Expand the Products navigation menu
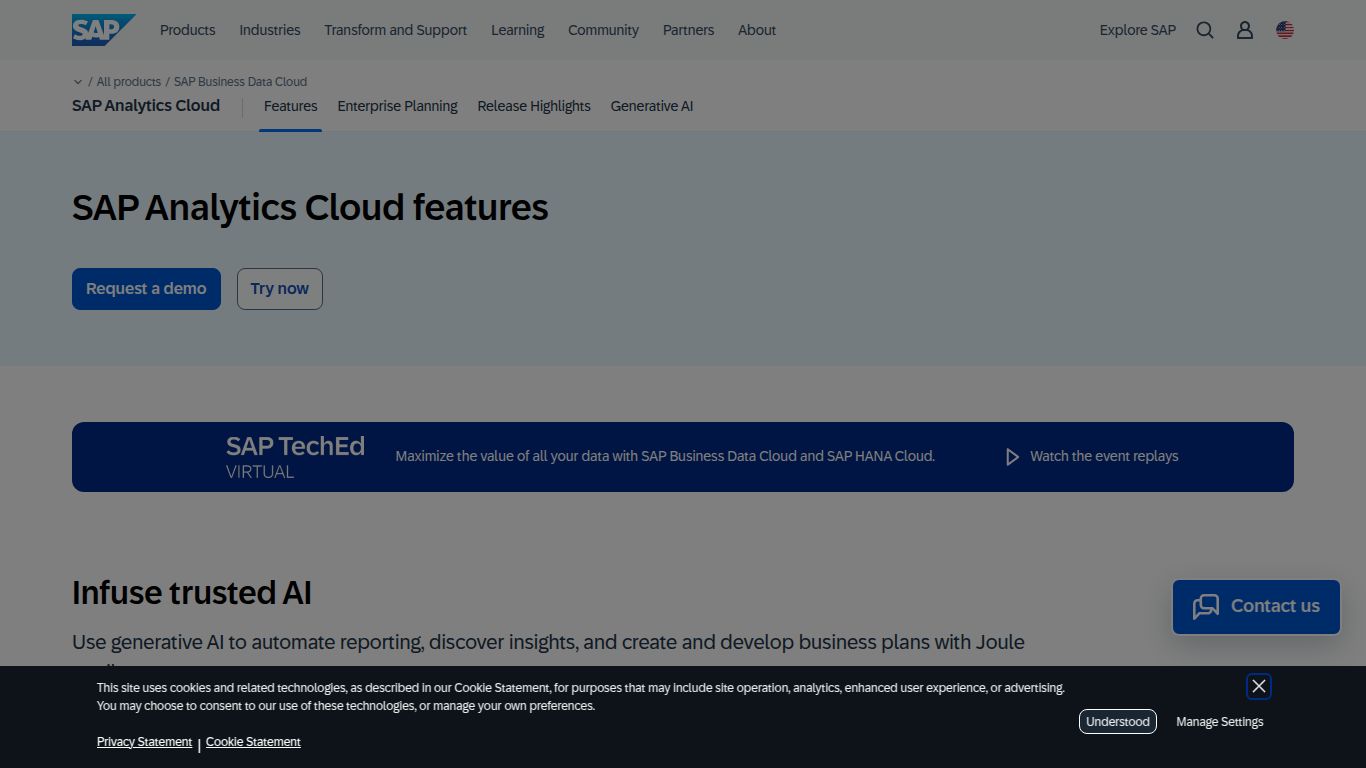This screenshot has height=768, width=1366. [x=187, y=30]
